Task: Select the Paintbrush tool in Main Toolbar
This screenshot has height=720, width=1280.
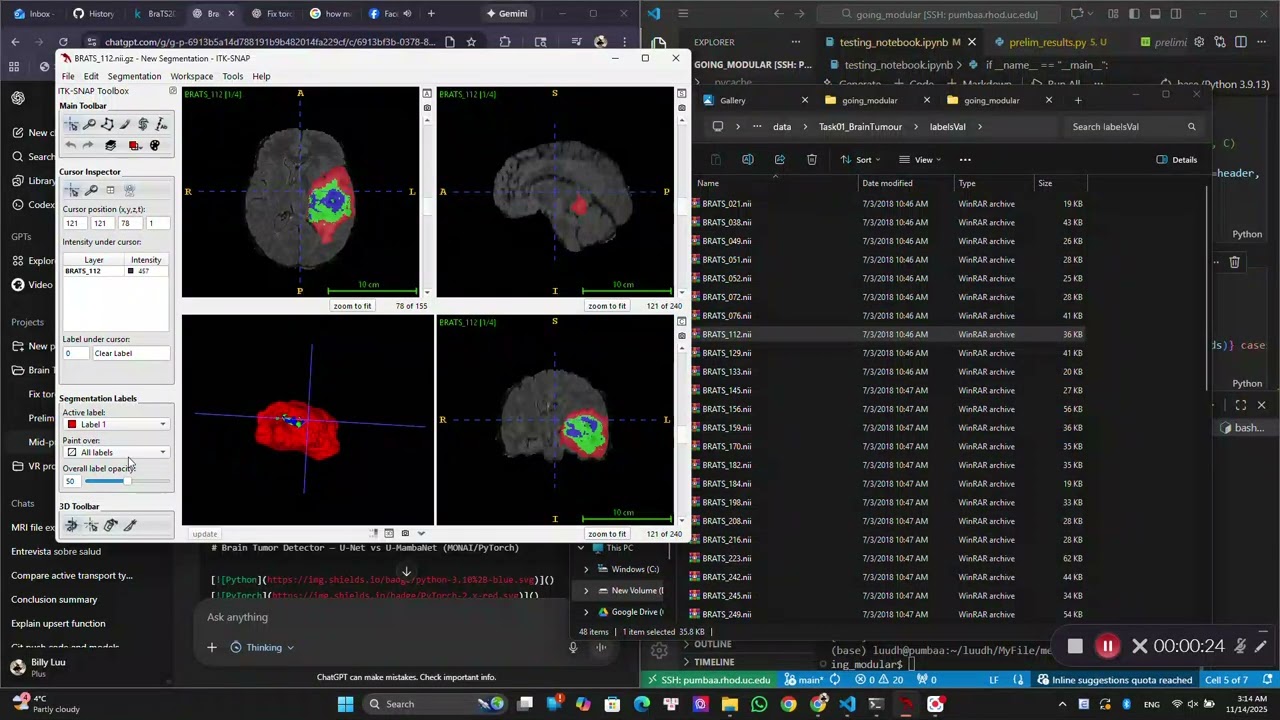Action: click(125, 125)
